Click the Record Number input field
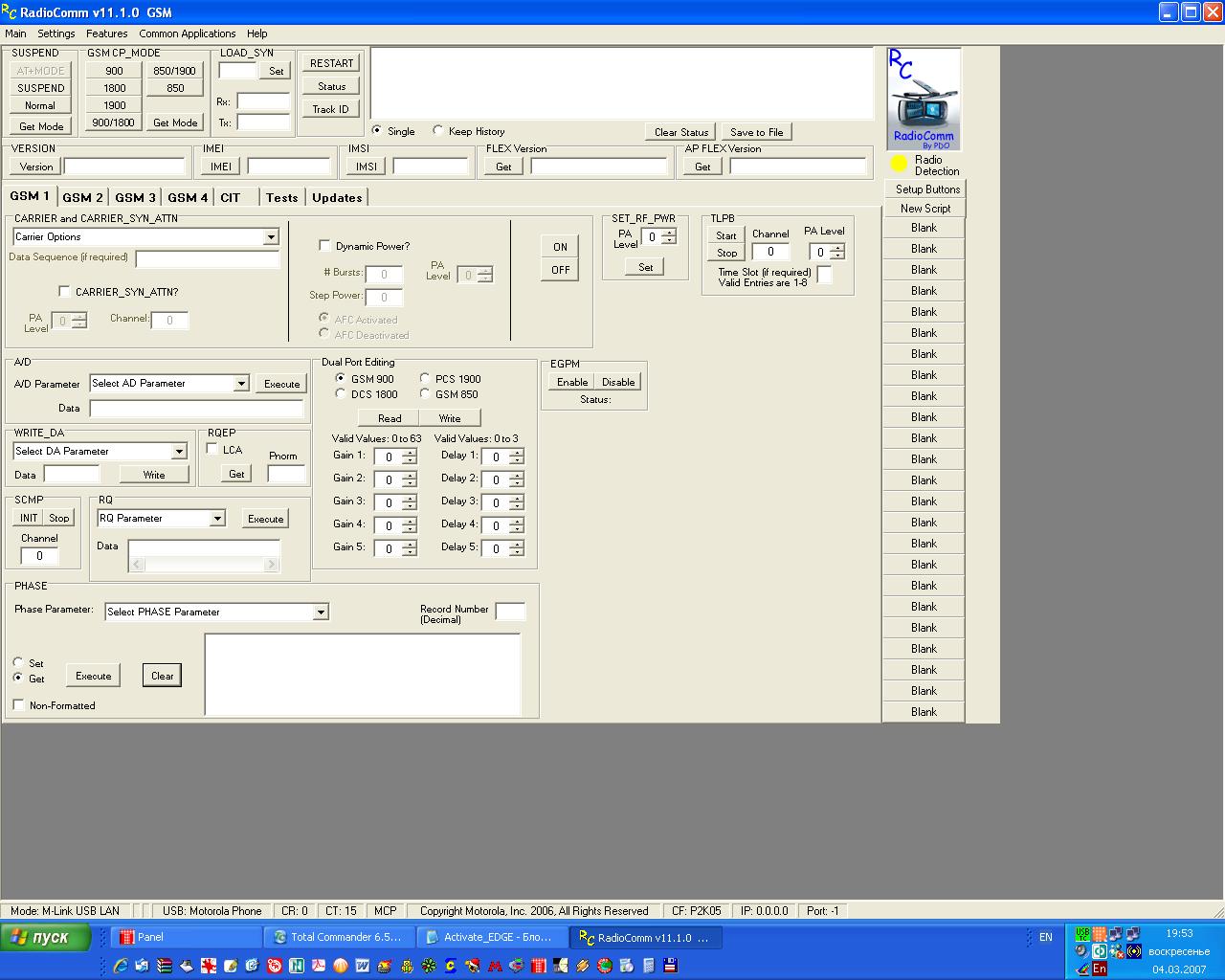 [x=510, y=612]
